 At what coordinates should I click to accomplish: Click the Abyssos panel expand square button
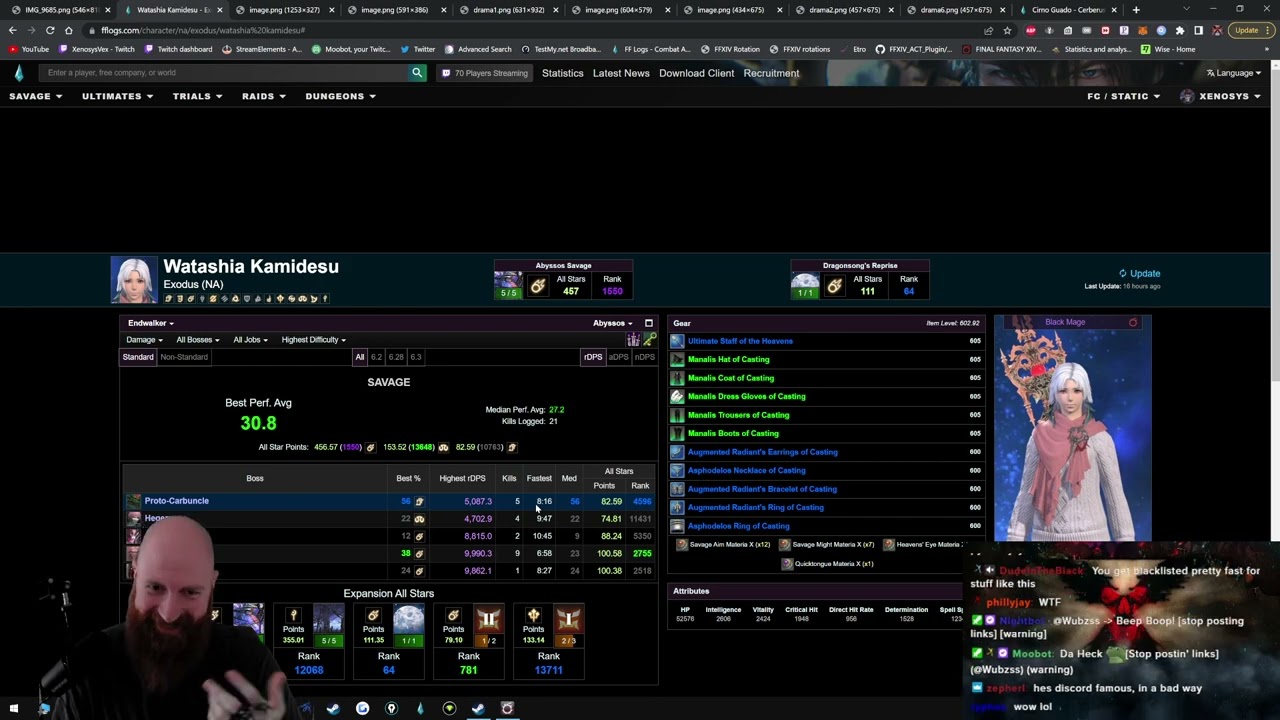pos(648,323)
